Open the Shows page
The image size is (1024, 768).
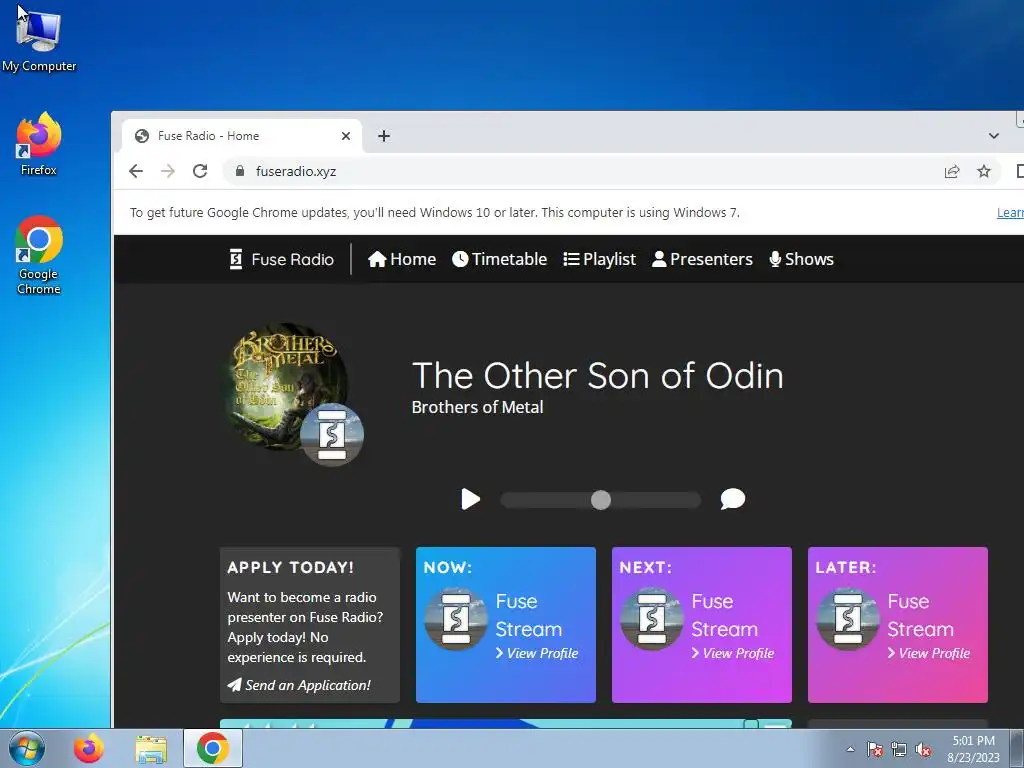[x=801, y=259]
